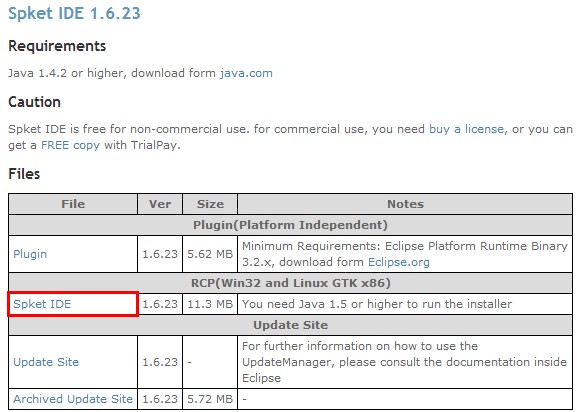Download the Archived Update Site file
Image resolution: width=577 pixels, height=412 pixels.
click(73, 399)
